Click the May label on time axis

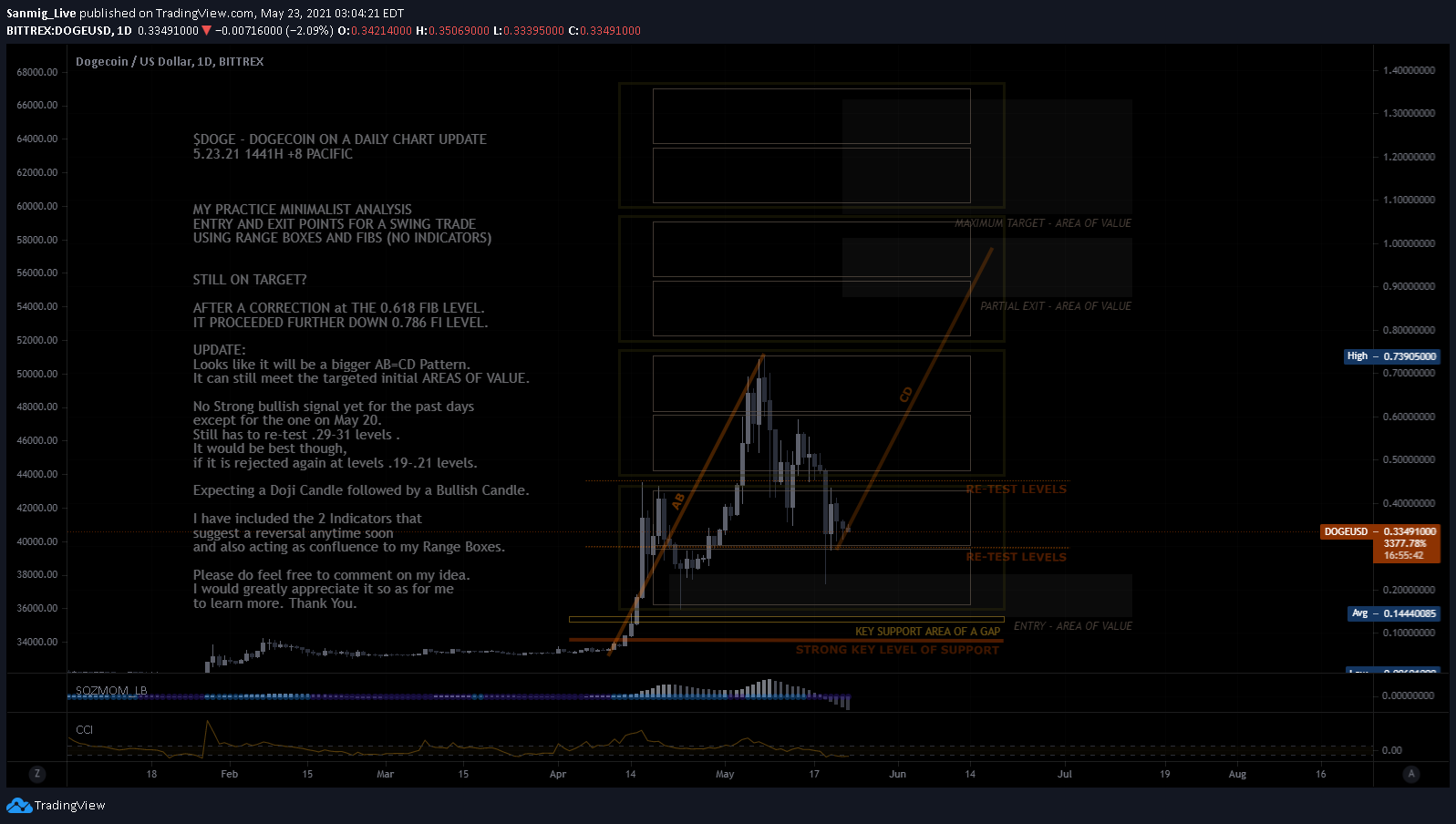725,774
